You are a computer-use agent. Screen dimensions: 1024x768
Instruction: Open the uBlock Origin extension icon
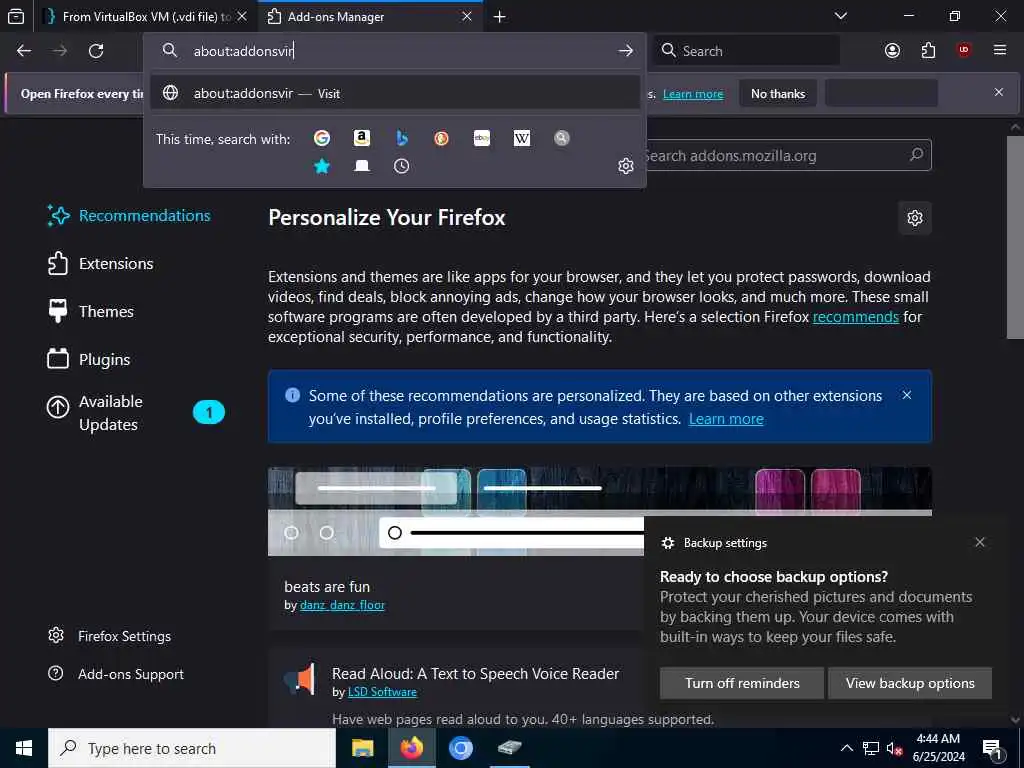click(964, 50)
